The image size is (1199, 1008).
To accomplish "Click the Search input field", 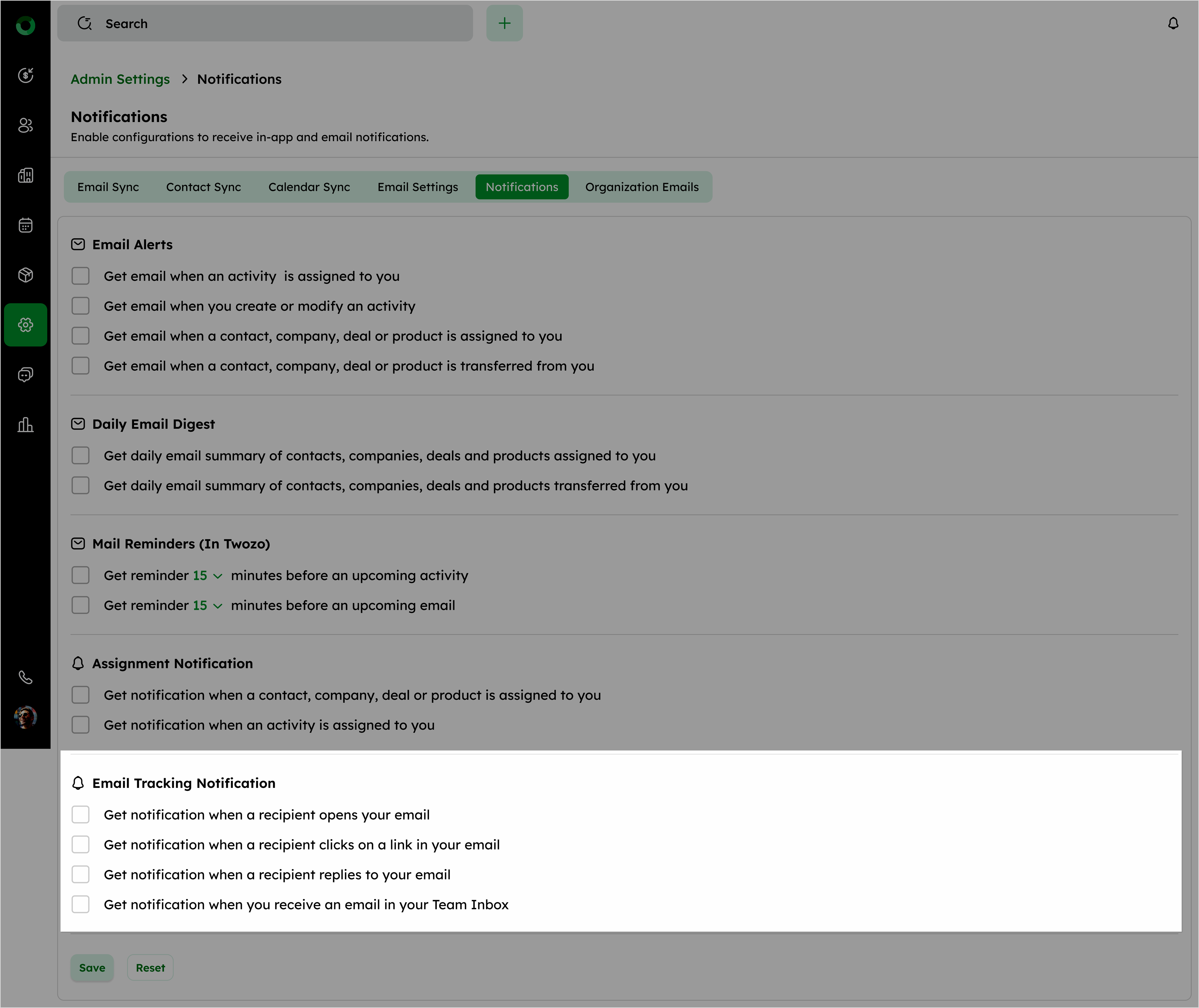I will coord(265,23).
